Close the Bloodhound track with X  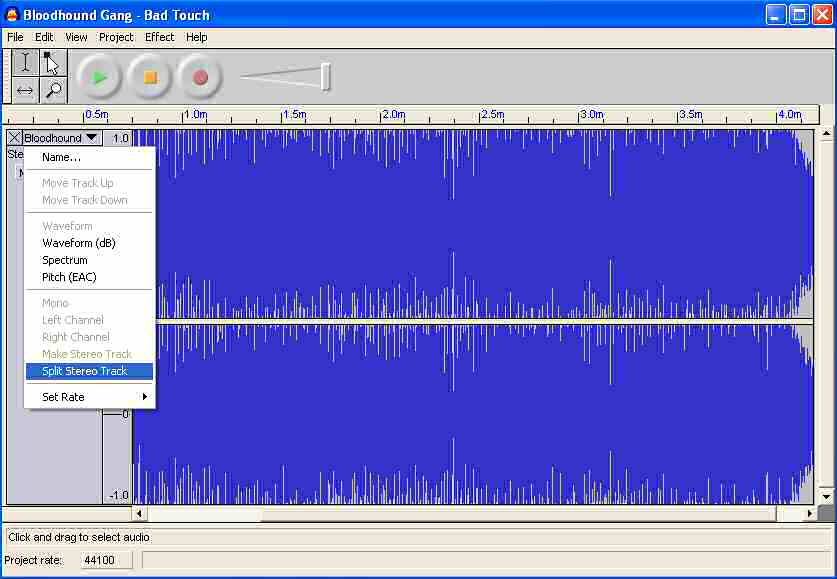(14, 138)
